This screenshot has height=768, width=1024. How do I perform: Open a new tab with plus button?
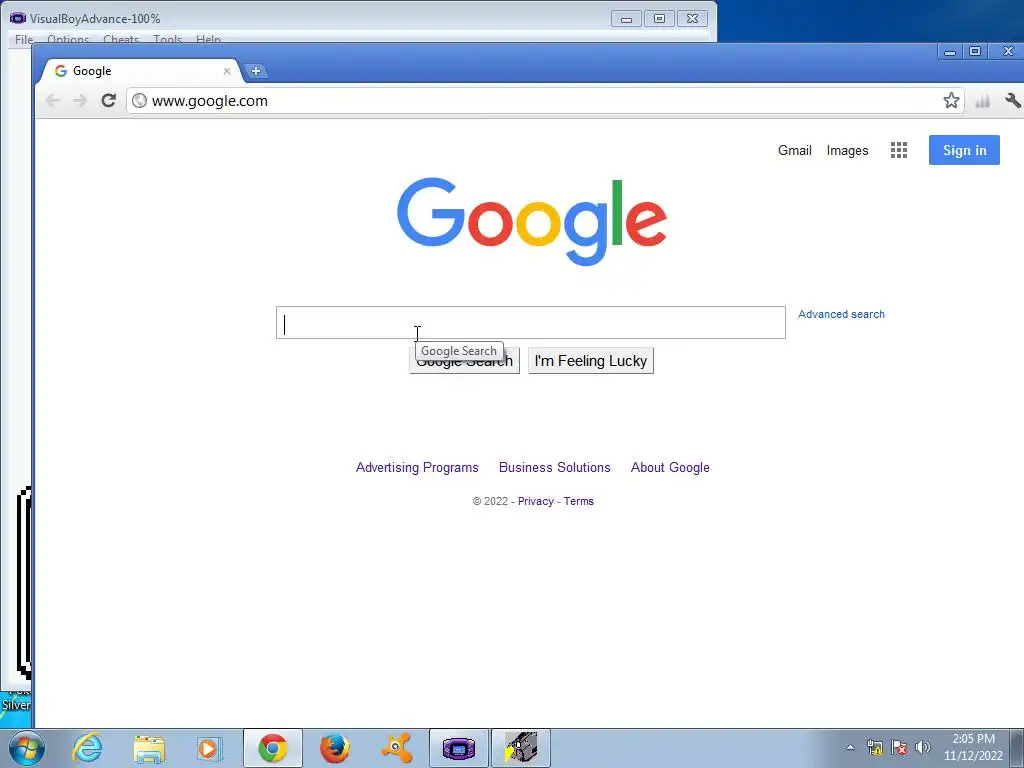point(256,71)
